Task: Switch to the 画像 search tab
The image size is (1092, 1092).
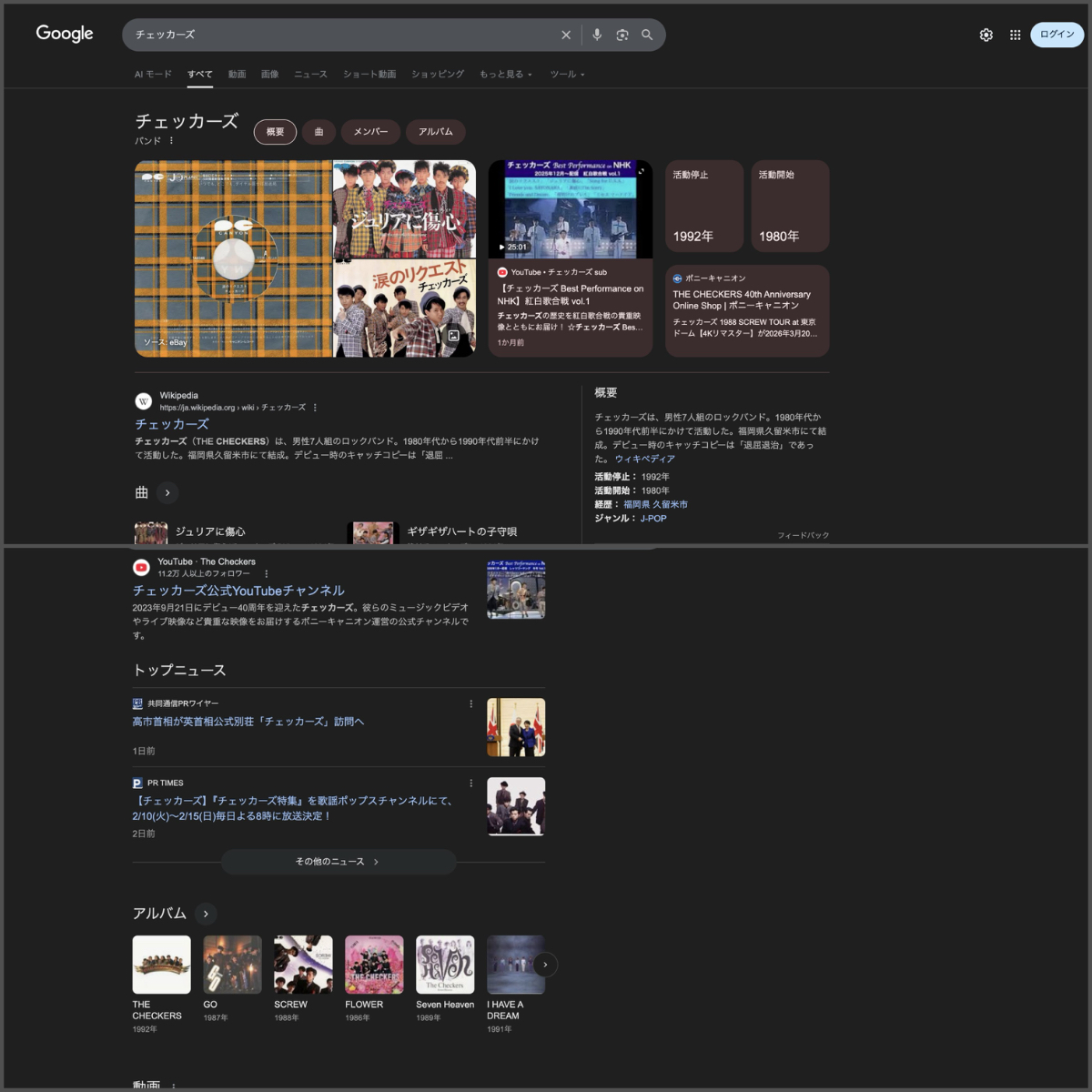Action: point(269,75)
